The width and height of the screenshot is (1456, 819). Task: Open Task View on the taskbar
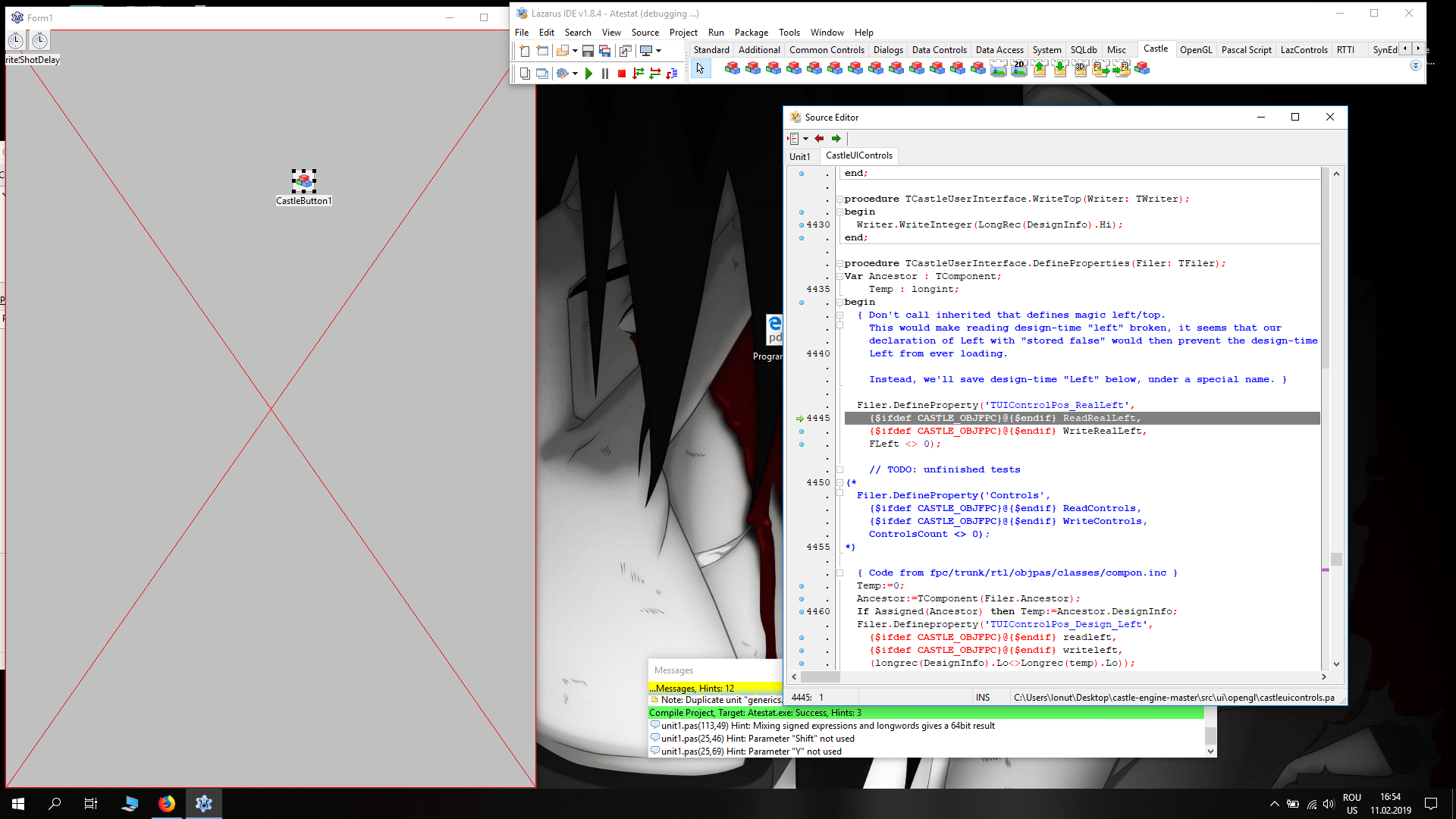click(x=91, y=804)
